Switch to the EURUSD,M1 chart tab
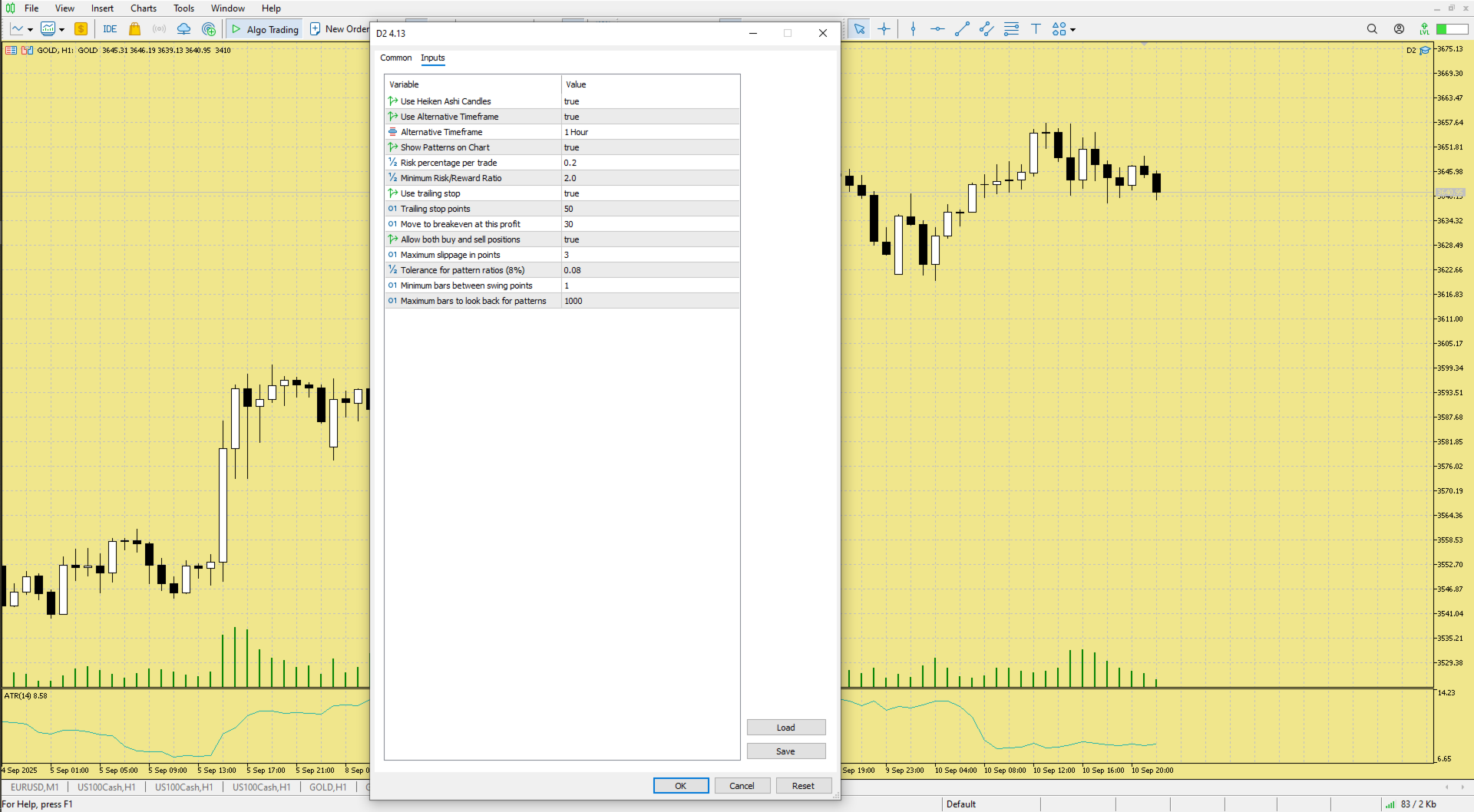Image resolution: width=1474 pixels, height=812 pixels. click(x=35, y=787)
